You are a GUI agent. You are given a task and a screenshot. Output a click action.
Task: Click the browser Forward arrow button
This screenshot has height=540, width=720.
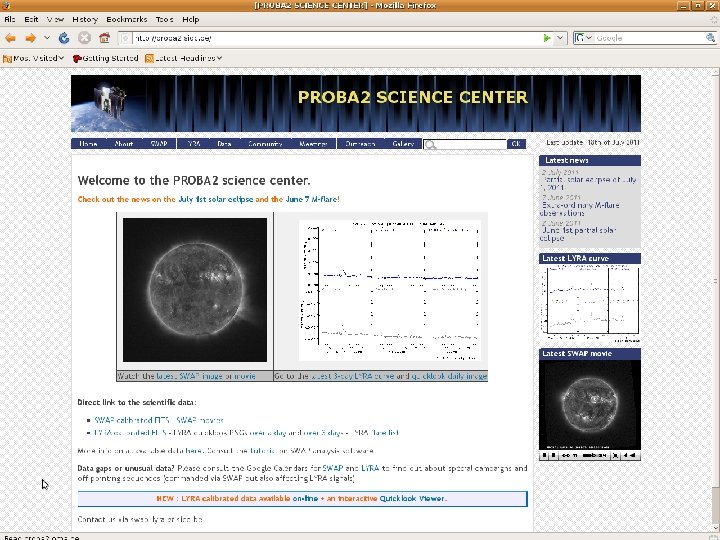[x=30, y=38]
